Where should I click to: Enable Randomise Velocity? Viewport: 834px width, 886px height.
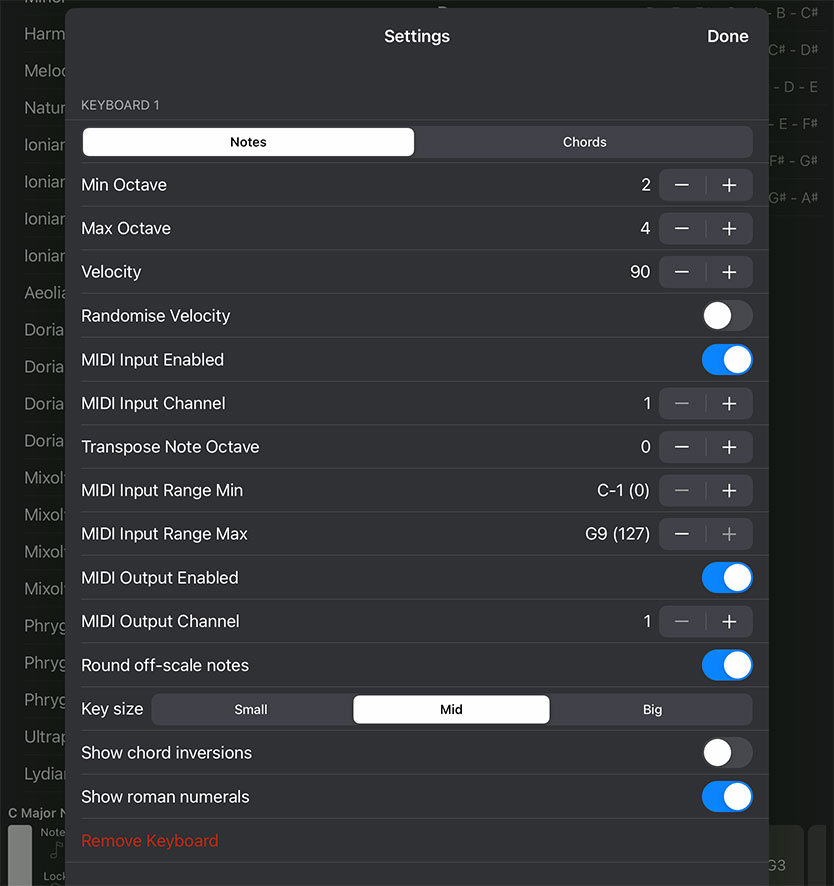727,315
